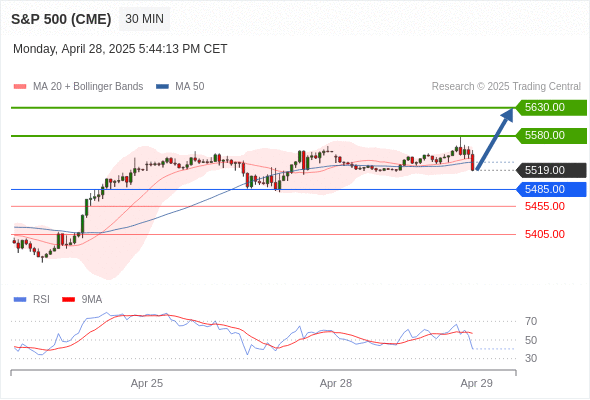Click the S&P 500 (CME) title
The image size is (590, 400).
(61, 19)
